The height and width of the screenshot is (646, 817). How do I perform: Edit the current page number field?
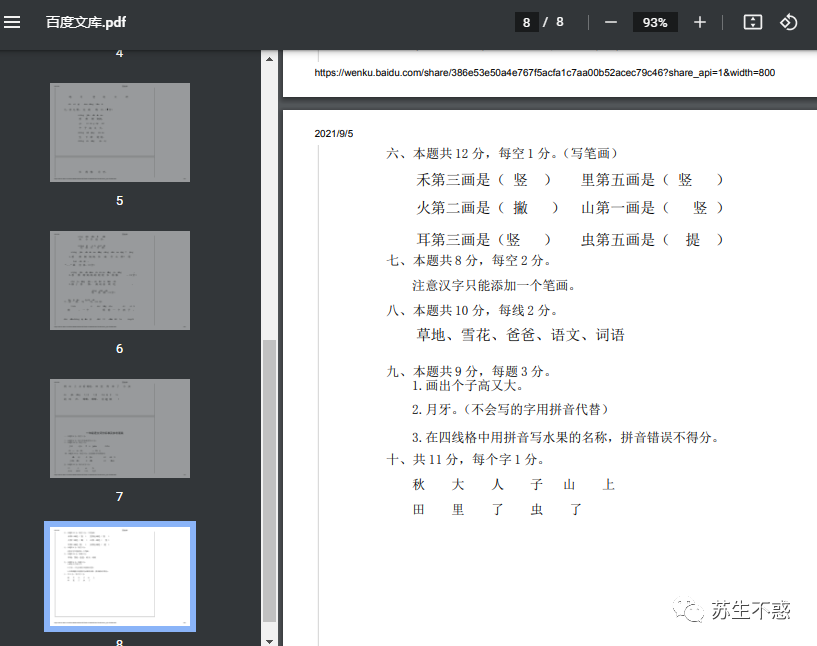(x=526, y=22)
